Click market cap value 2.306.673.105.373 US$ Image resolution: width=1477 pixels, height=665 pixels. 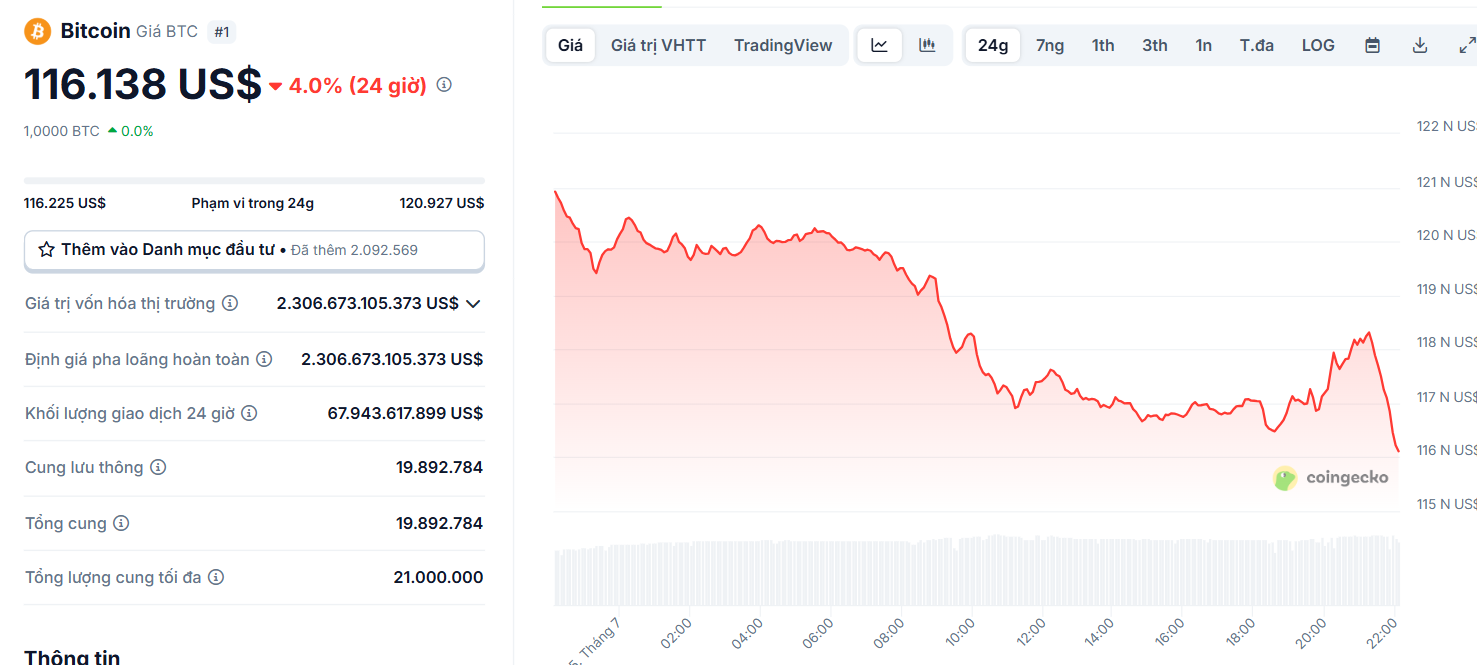tap(367, 303)
